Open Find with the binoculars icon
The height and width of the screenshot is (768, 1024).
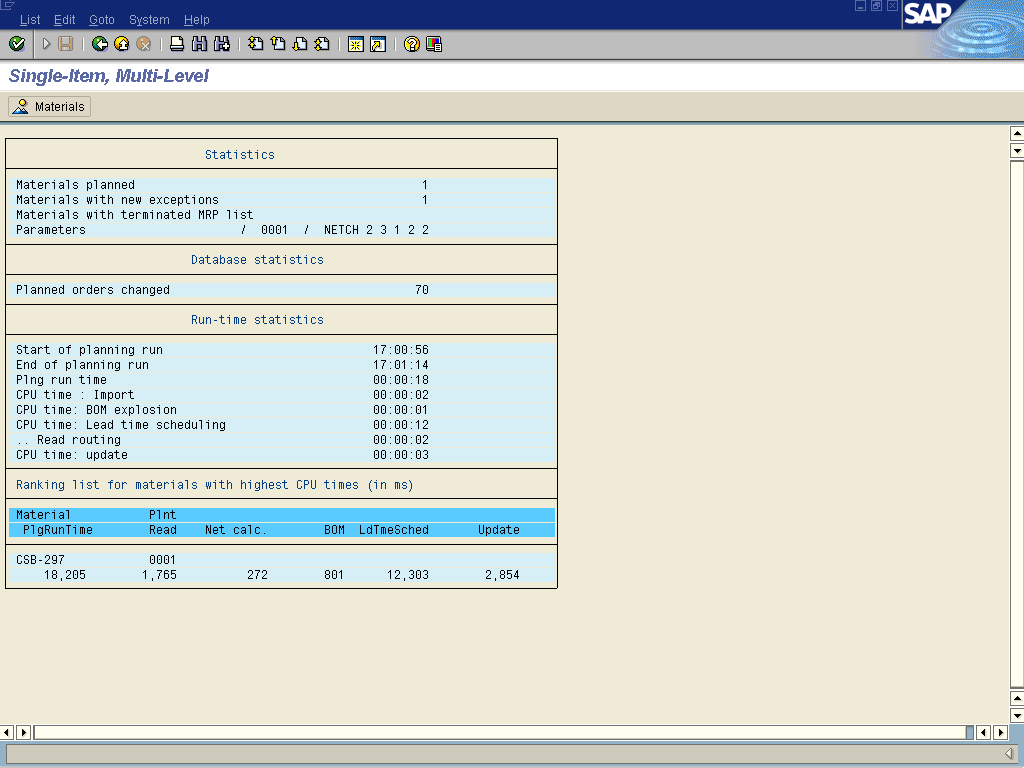199,44
